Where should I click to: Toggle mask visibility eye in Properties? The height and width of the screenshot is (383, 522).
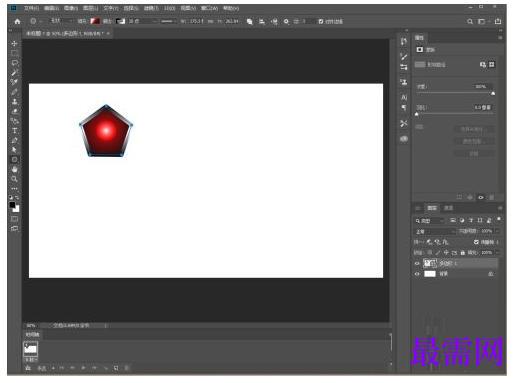coord(481,198)
